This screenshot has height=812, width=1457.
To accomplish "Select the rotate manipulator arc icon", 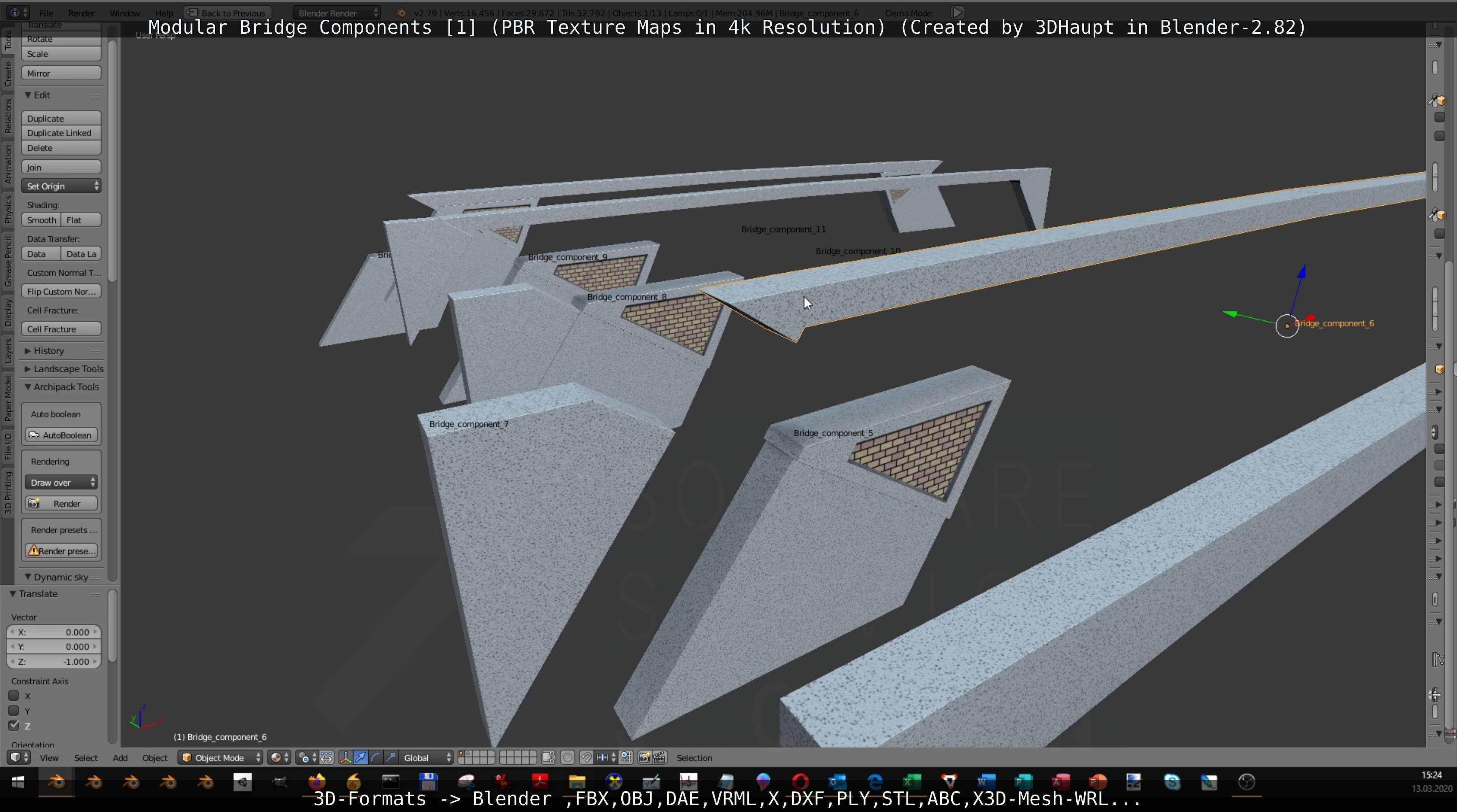I will (375, 758).
